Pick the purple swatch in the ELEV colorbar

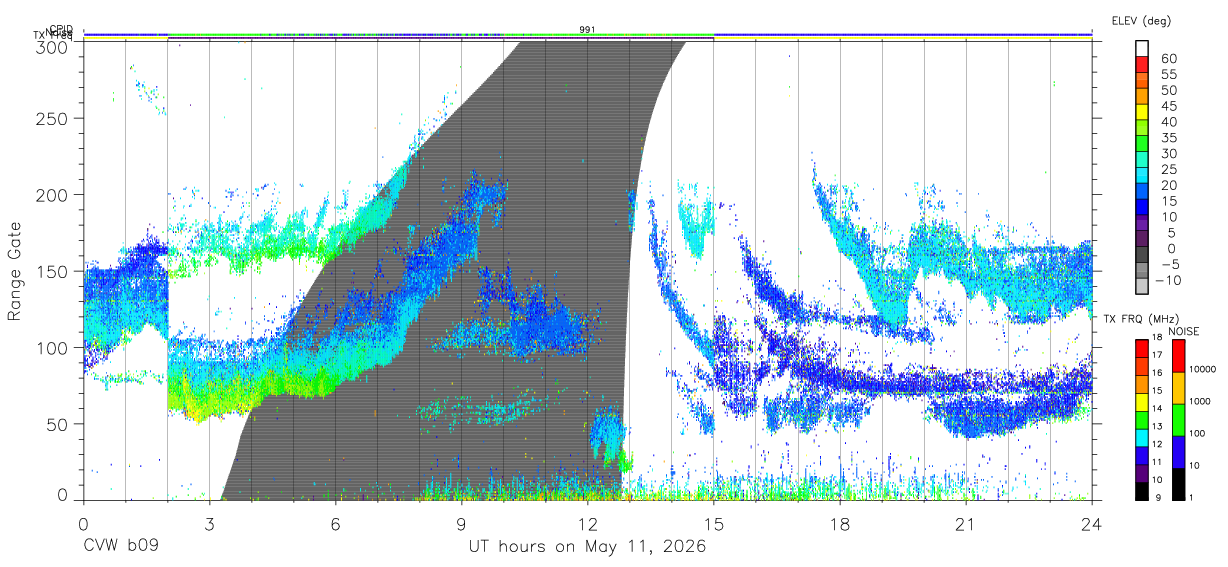(1142, 225)
